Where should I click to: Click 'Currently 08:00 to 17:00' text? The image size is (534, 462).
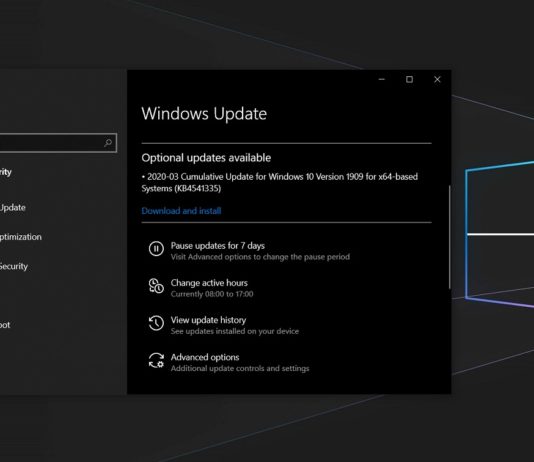click(x=212, y=294)
